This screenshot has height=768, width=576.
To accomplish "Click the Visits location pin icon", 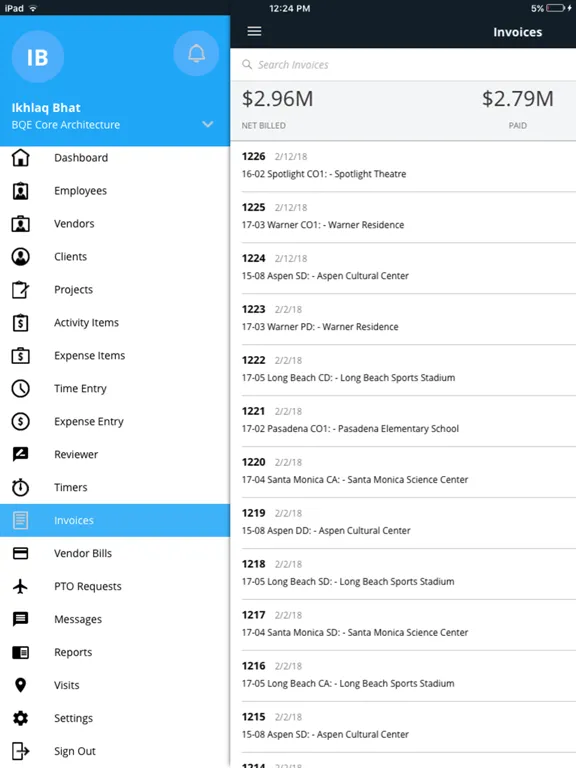I will tap(21, 685).
